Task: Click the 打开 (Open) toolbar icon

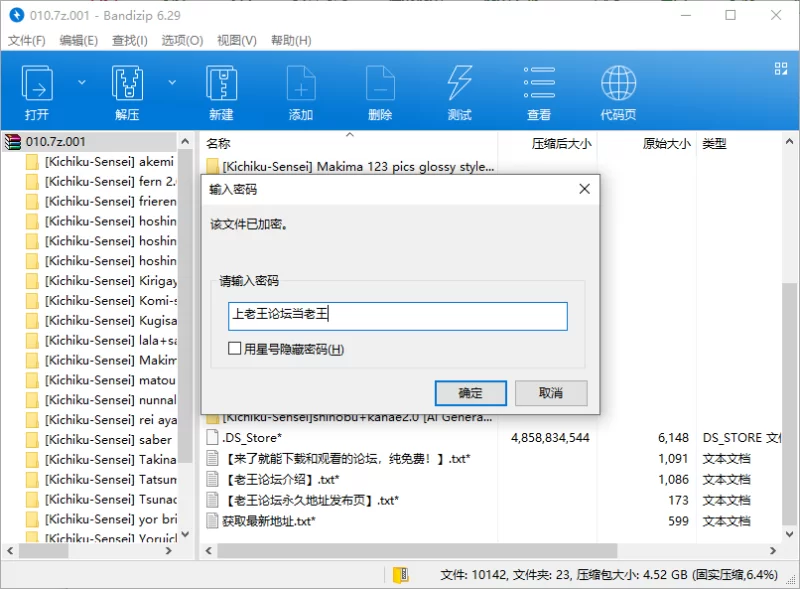Action: tap(37, 92)
